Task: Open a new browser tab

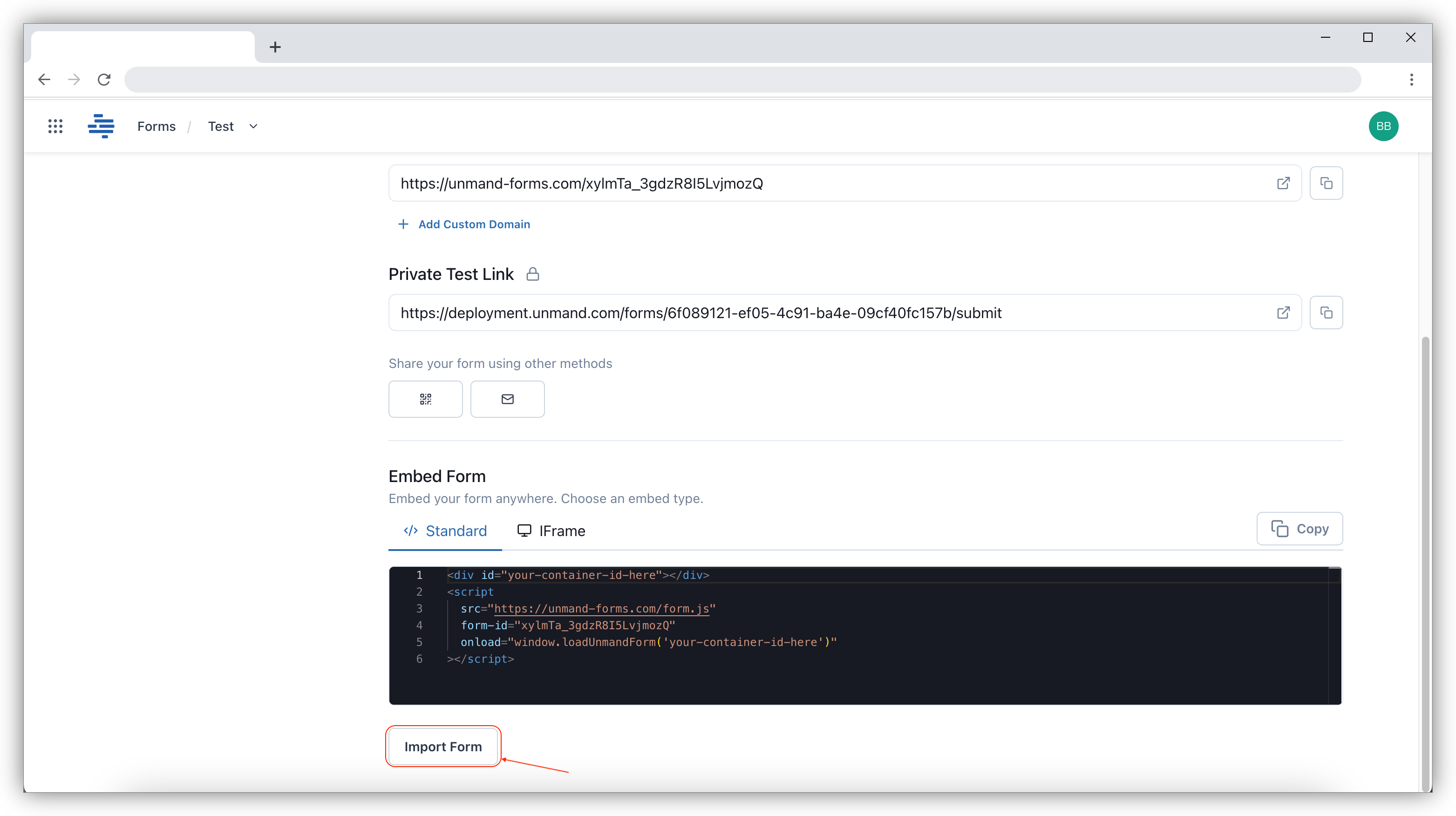Action: (x=275, y=47)
